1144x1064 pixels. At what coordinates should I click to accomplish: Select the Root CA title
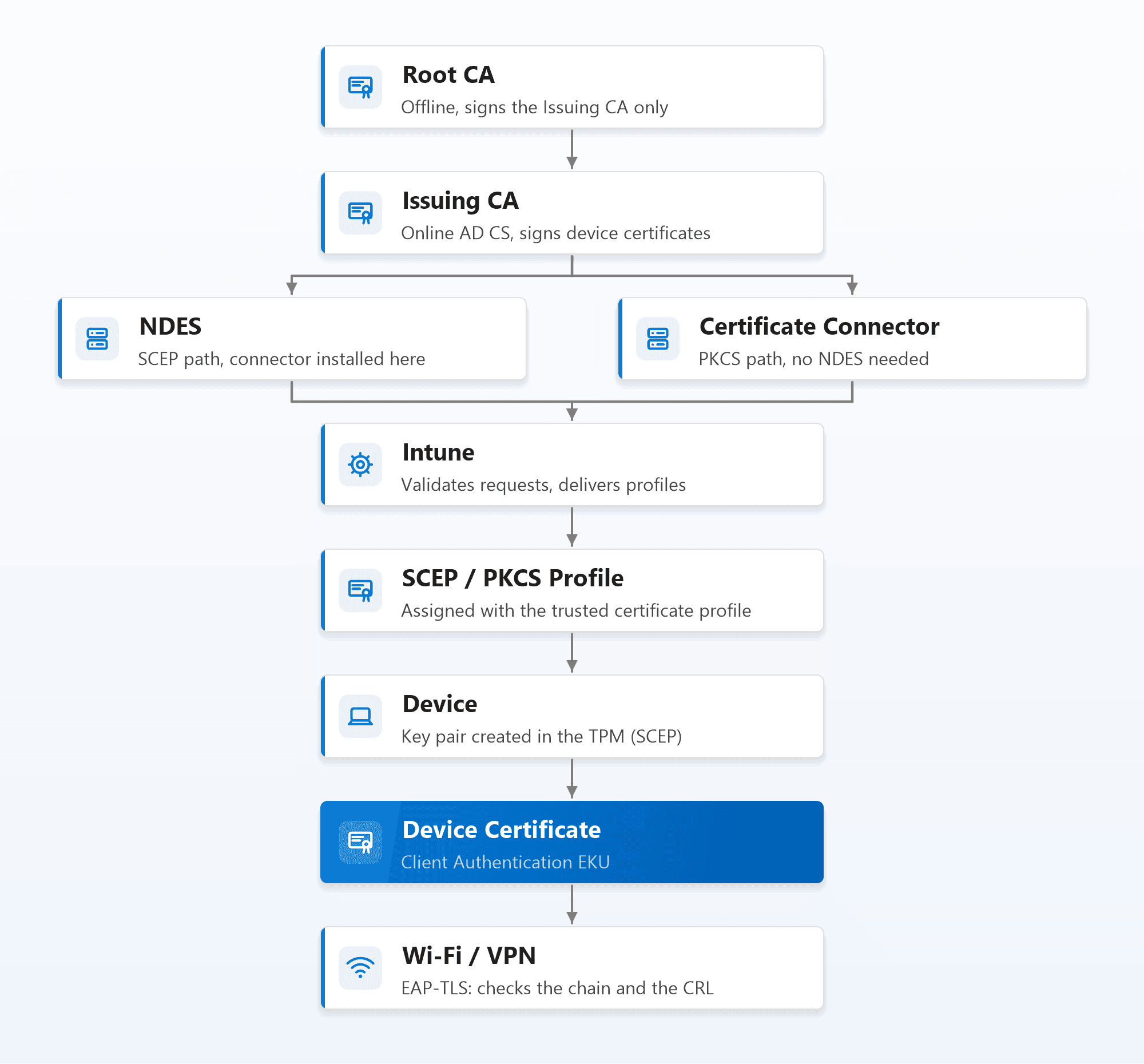pos(448,75)
